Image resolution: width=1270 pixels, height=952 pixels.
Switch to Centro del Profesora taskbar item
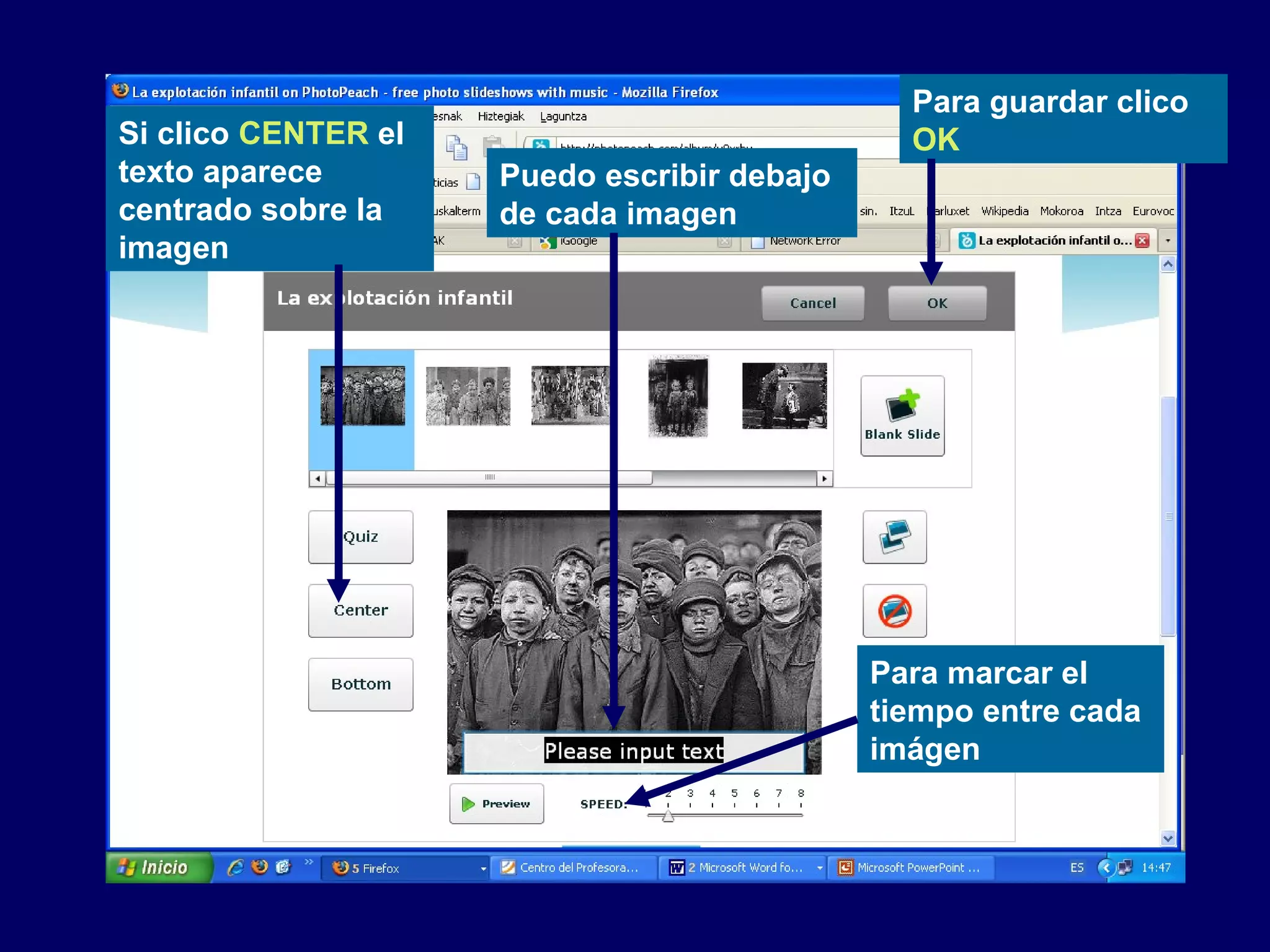click(x=574, y=868)
